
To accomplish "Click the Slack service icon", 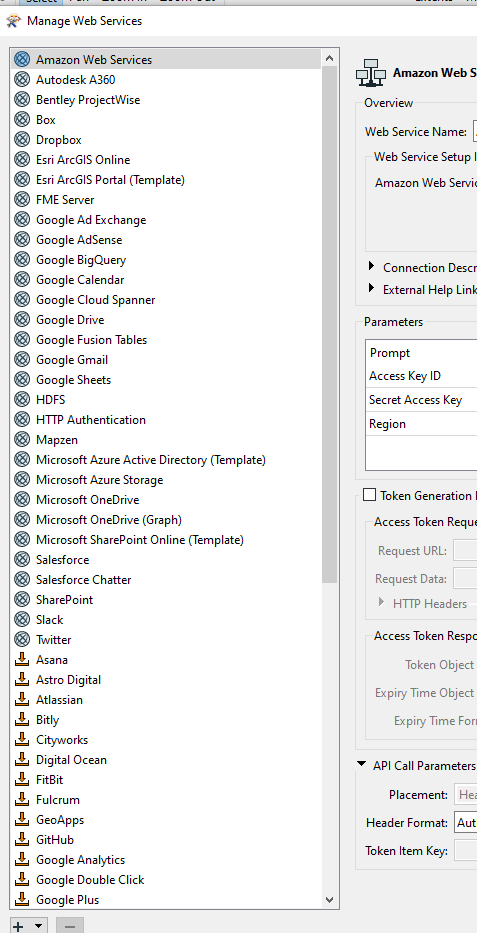I will 22,619.
